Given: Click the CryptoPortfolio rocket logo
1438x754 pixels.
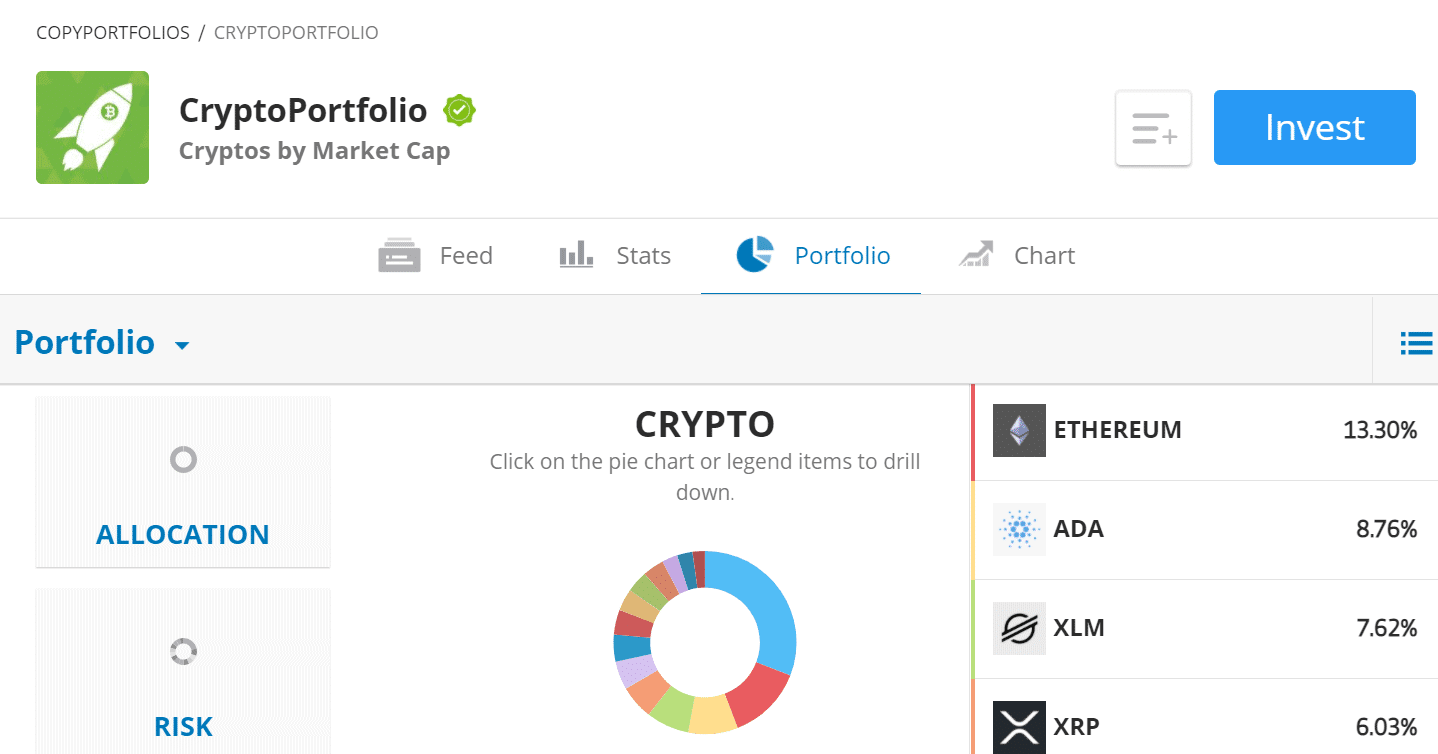Looking at the screenshot, I should [x=92, y=127].
